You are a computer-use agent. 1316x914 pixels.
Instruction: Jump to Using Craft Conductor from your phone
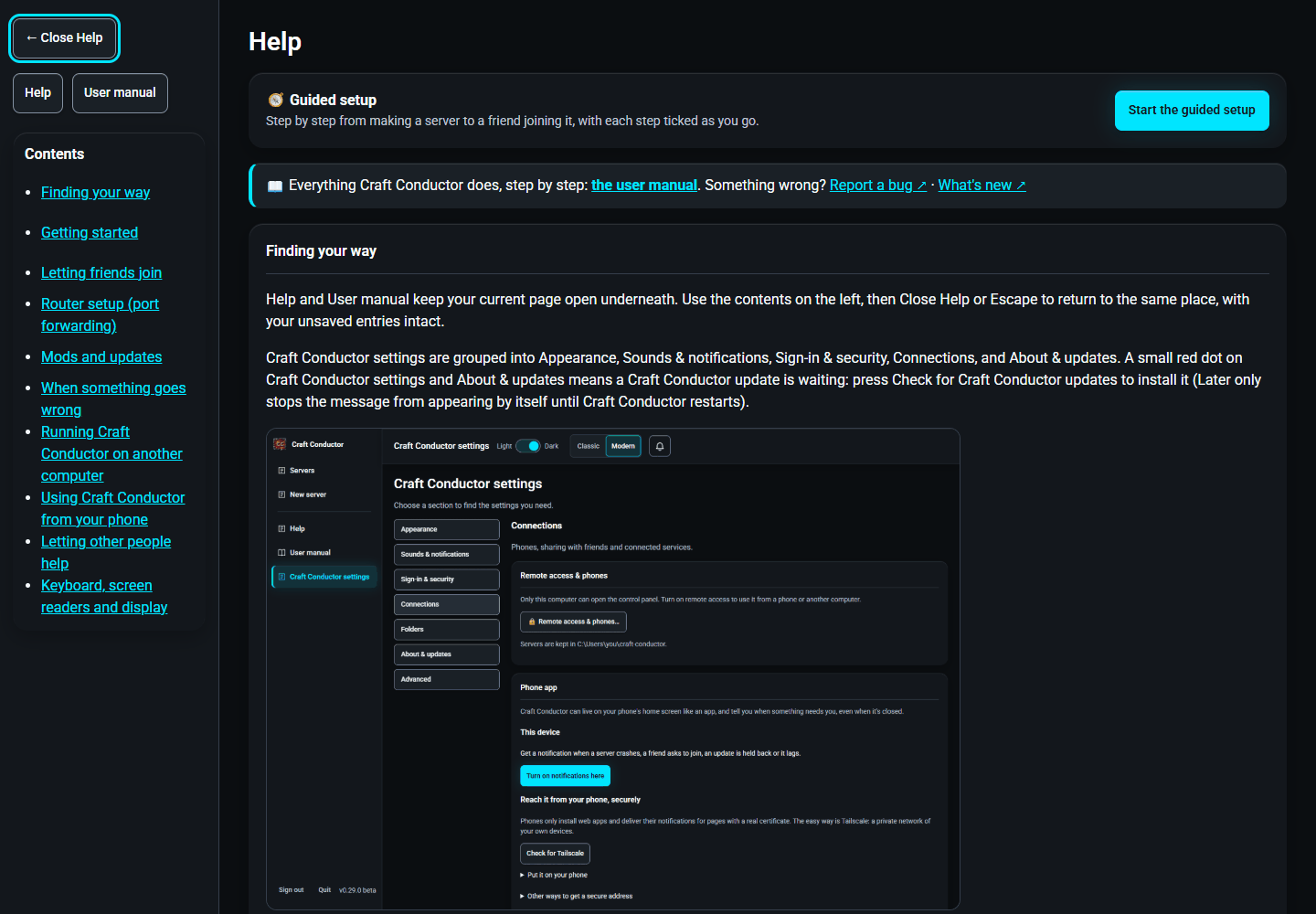tap(112, 509)
